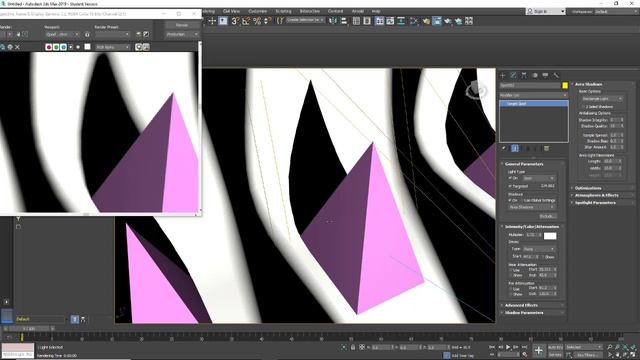Open the Arnold menu
This screenshot has height=360, width=640.
(x=358, y=11)
